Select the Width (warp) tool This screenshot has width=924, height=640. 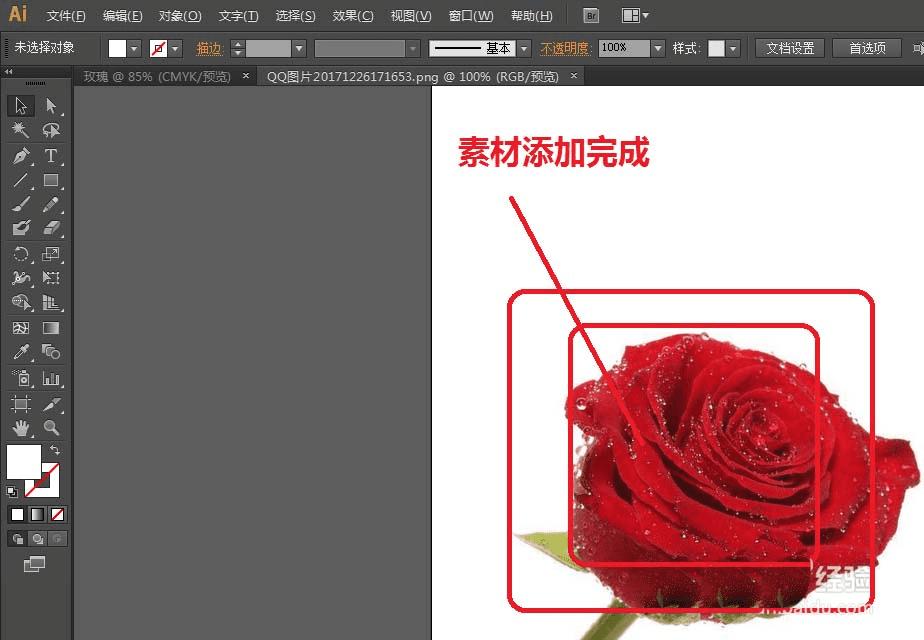(21, 278)
